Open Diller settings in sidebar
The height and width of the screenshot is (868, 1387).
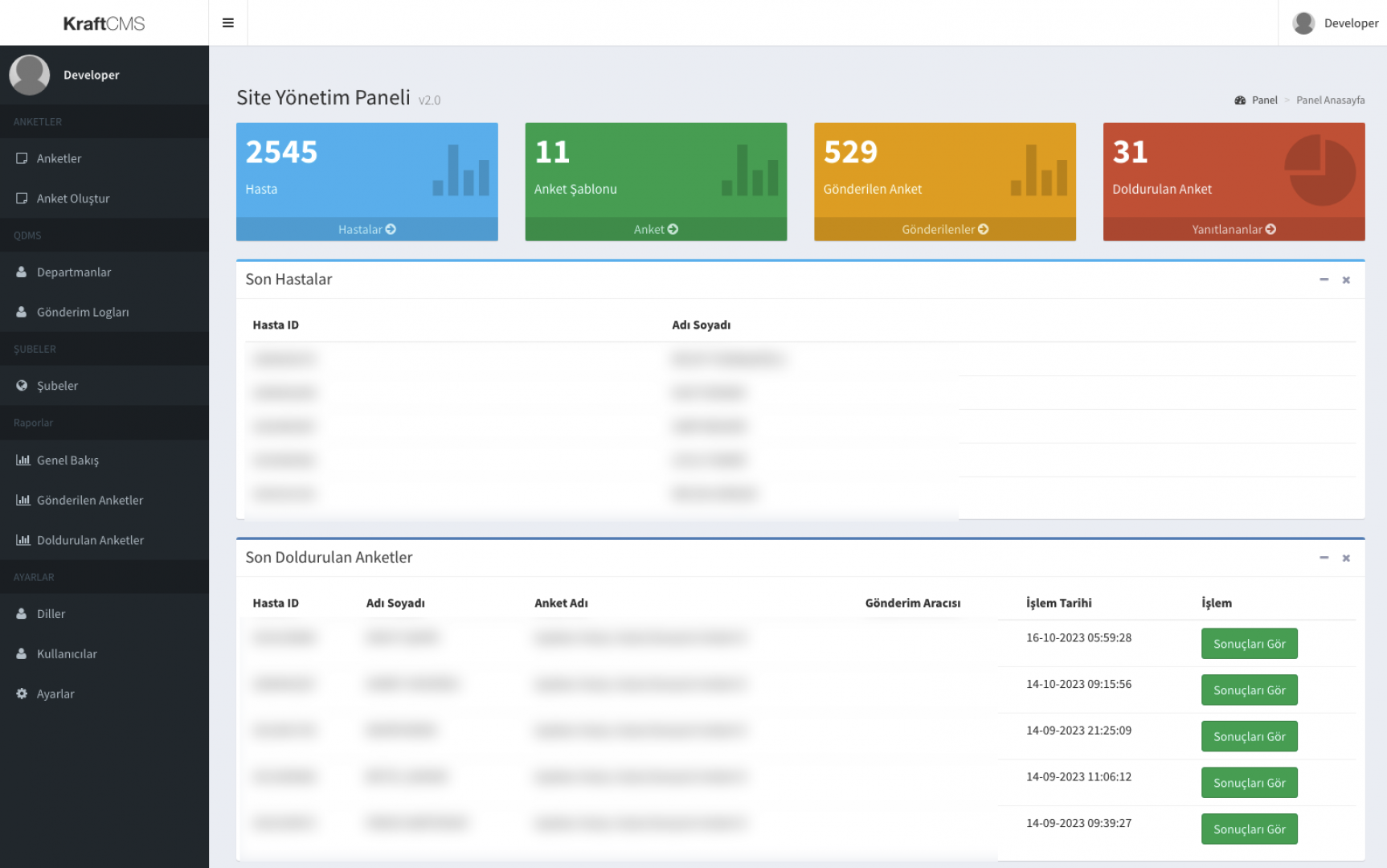point(104,614)
